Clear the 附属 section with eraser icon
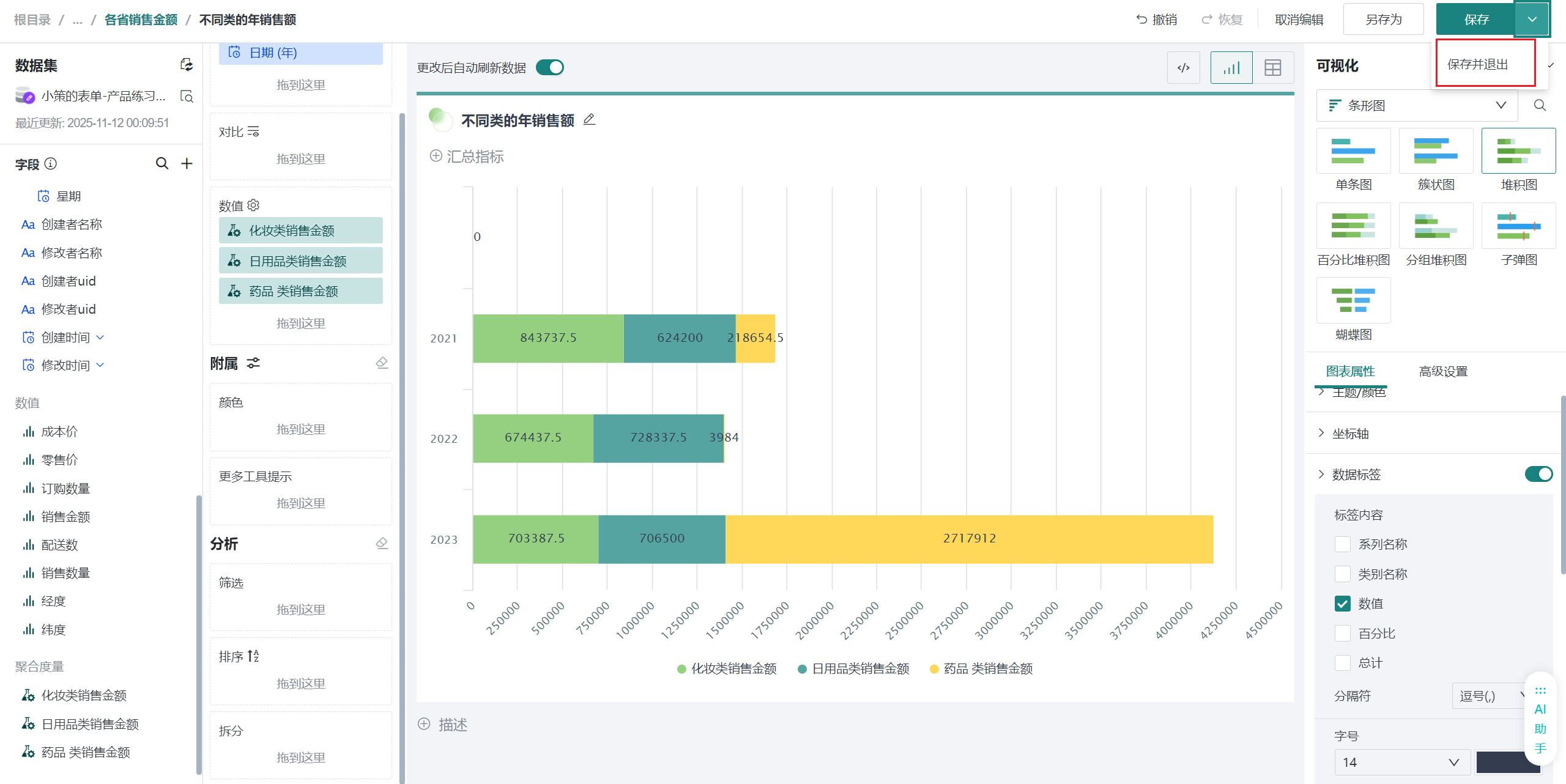Viewport: 1566px width, 784px height. click(x=382, y=363)
